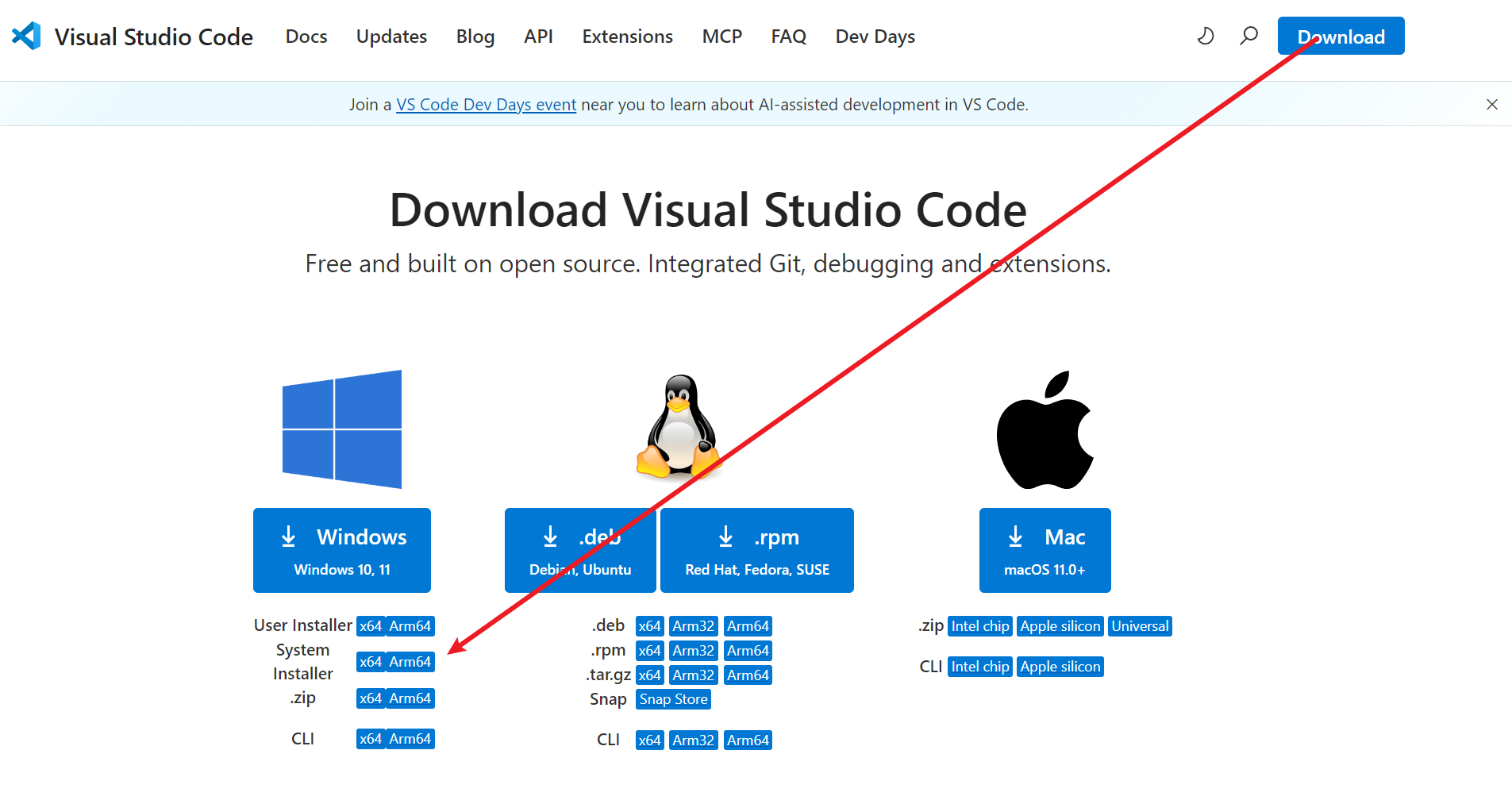Select x64 for Linux .deb

[650, 626]
